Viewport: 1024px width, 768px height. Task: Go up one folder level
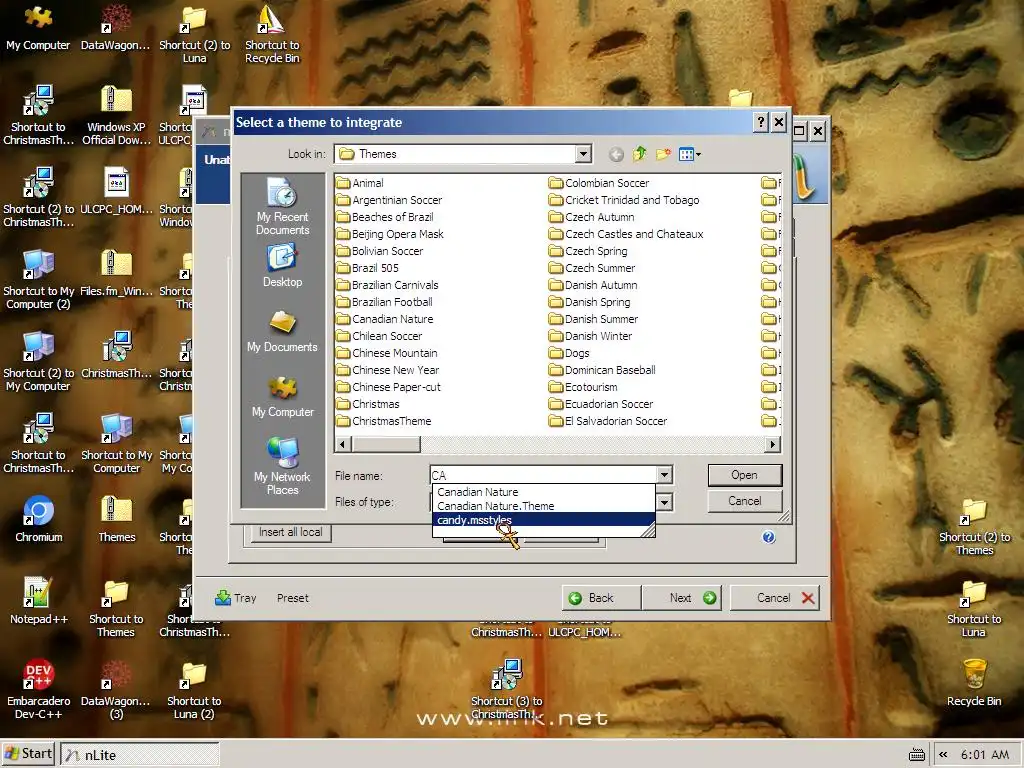click(x=639, y=154)
